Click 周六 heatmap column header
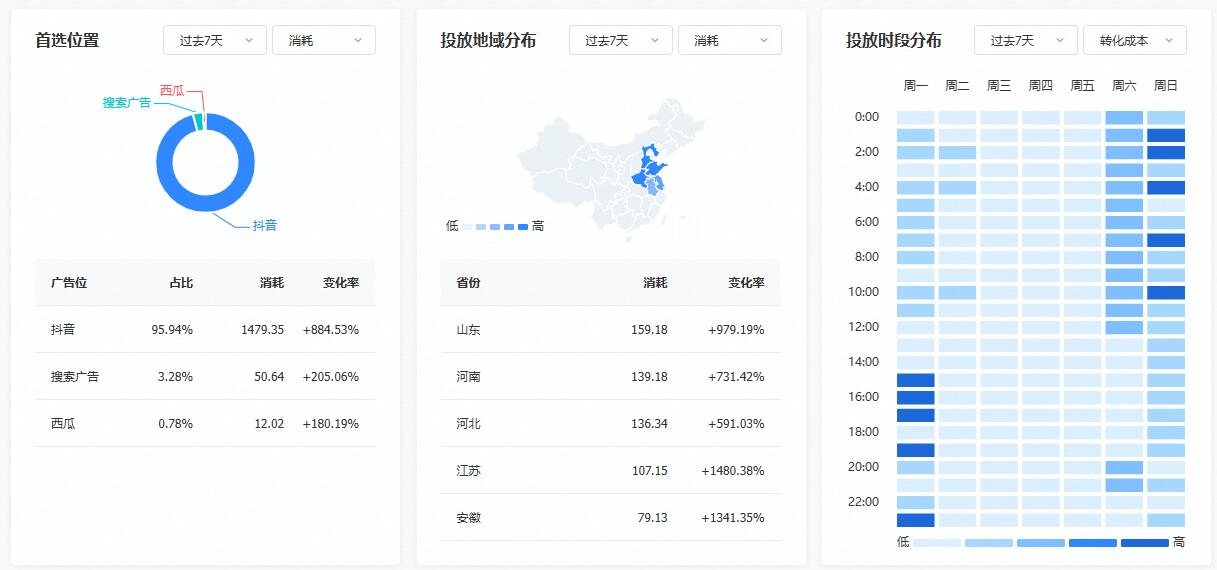1217x570 pixels. tap(1124, 86)
